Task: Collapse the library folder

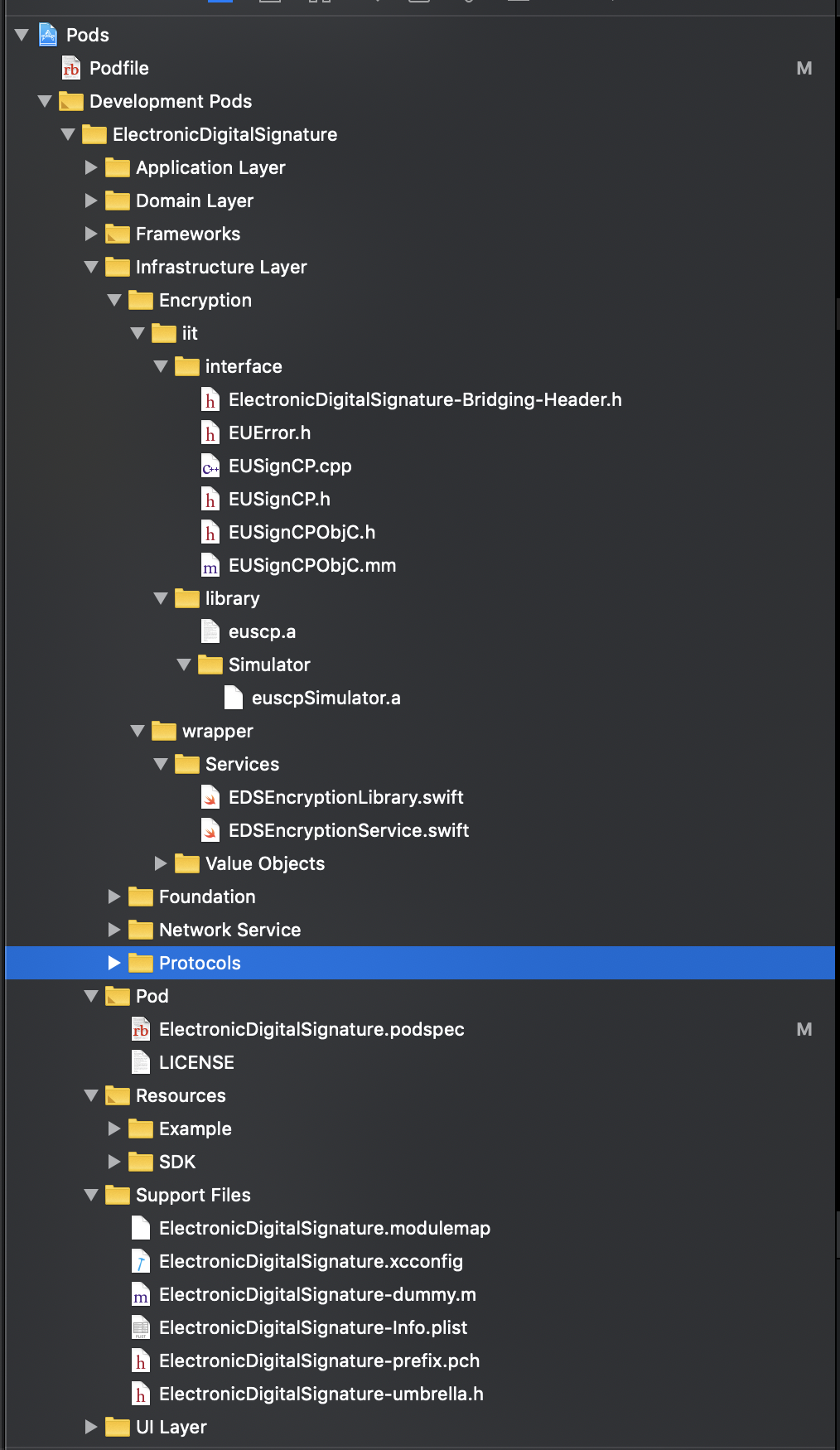Action: click(161, 598)
